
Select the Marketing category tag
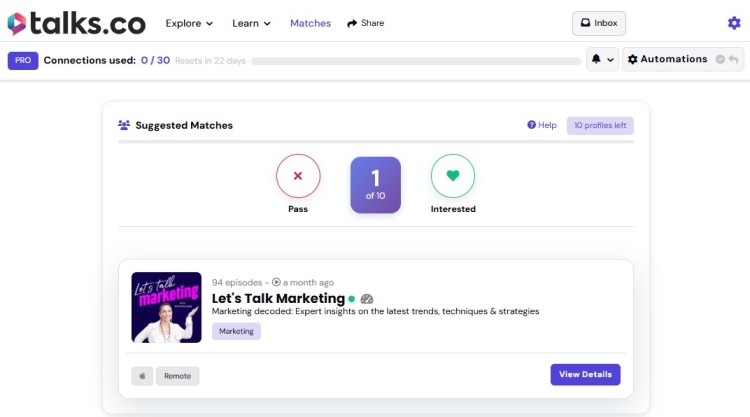(x=236, y=331)
